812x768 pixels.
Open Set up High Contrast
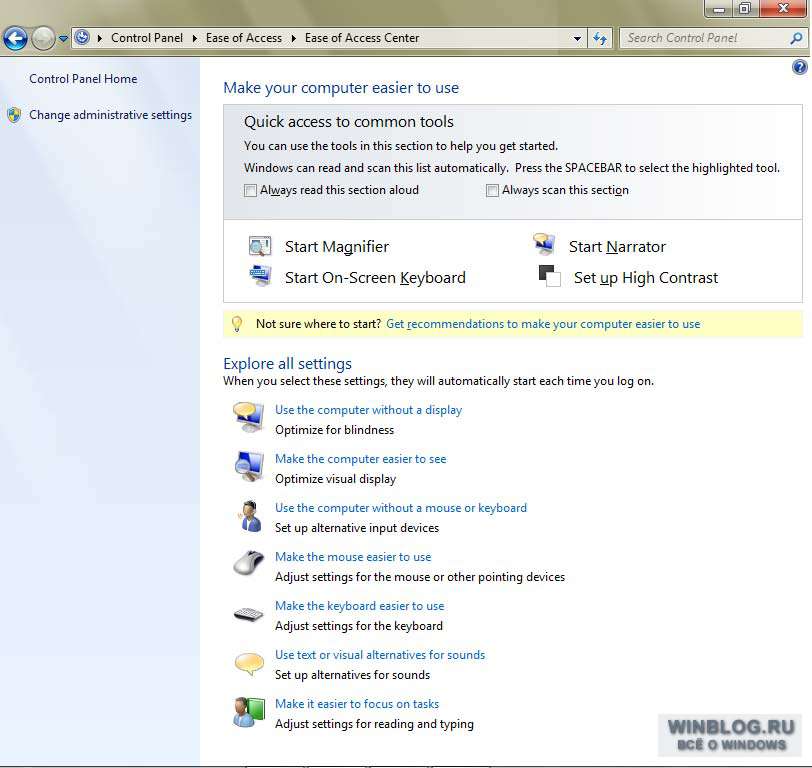(x=646, y=278)
